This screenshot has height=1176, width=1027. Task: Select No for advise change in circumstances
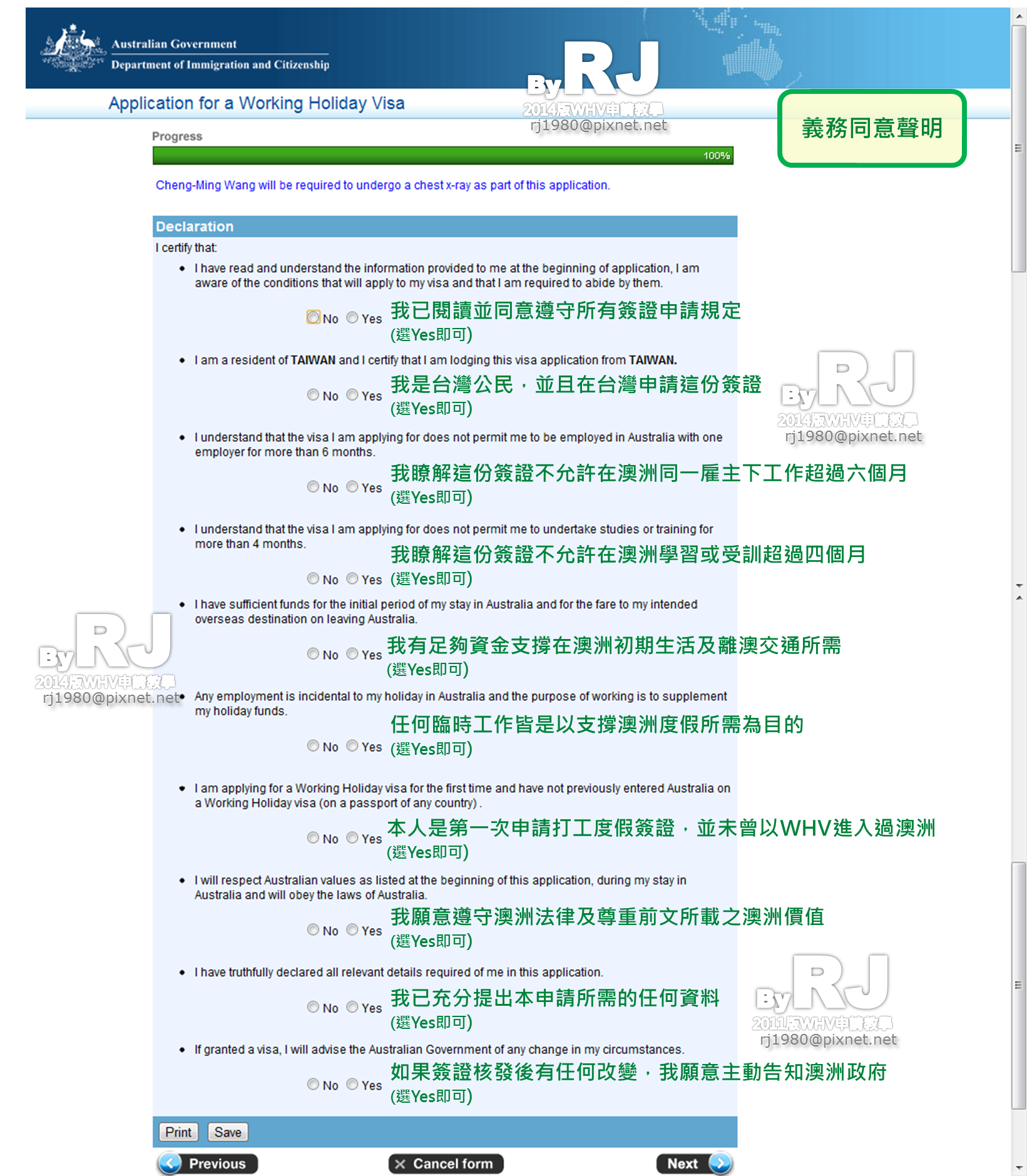[x=313, y=1084]
